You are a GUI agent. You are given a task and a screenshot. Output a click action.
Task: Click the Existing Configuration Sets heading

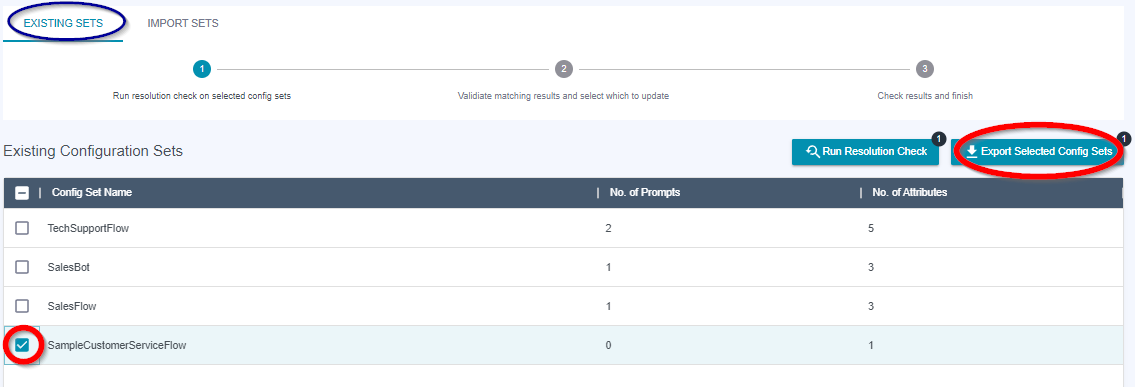(x=93, y=151)
